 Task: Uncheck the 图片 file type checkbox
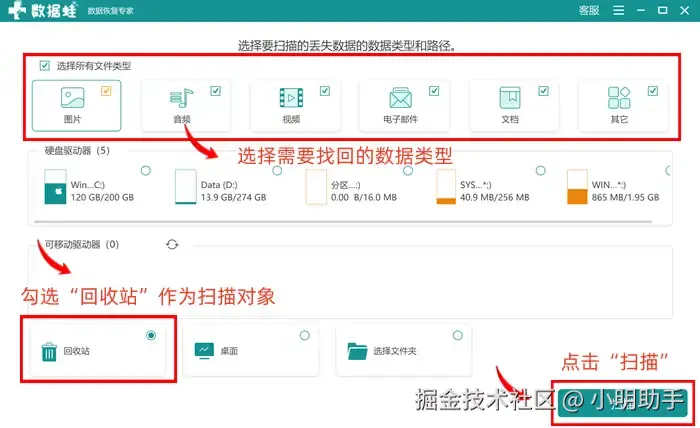tap(106, 91)
